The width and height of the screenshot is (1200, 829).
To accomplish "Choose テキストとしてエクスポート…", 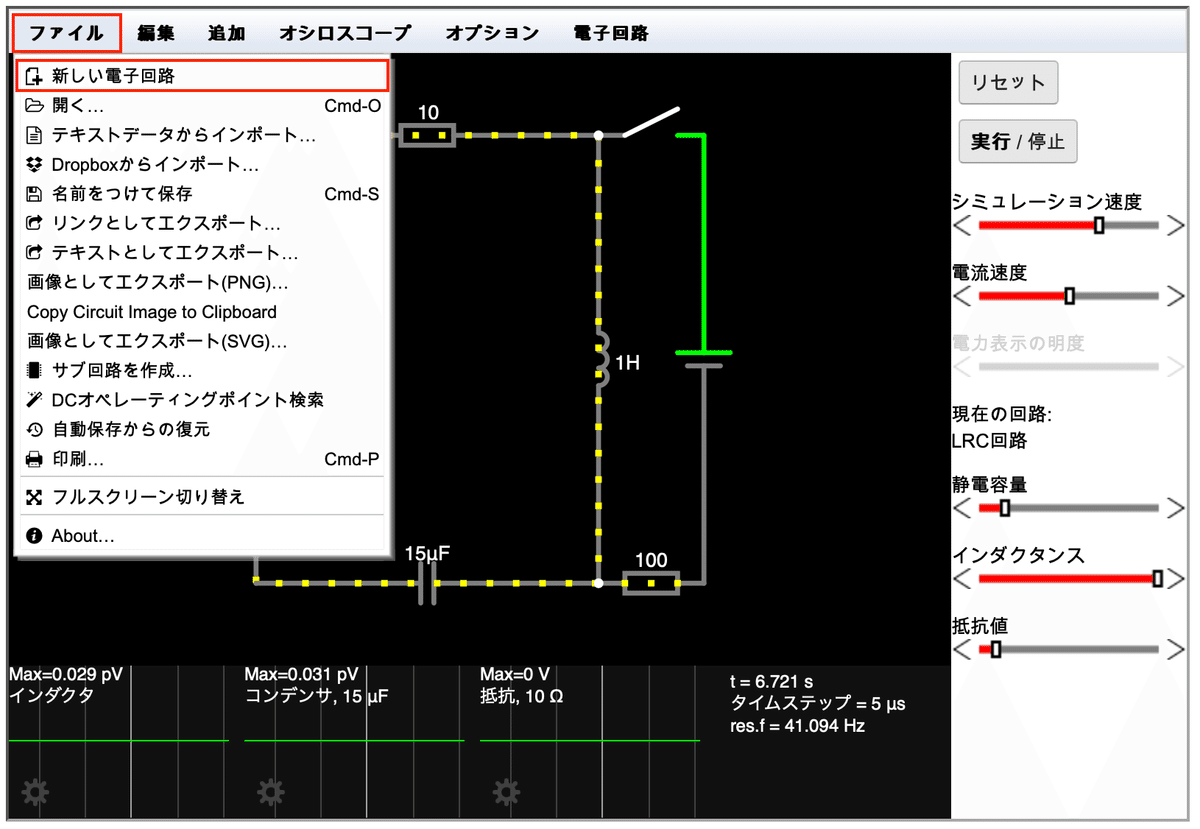I will click(202, 253).
